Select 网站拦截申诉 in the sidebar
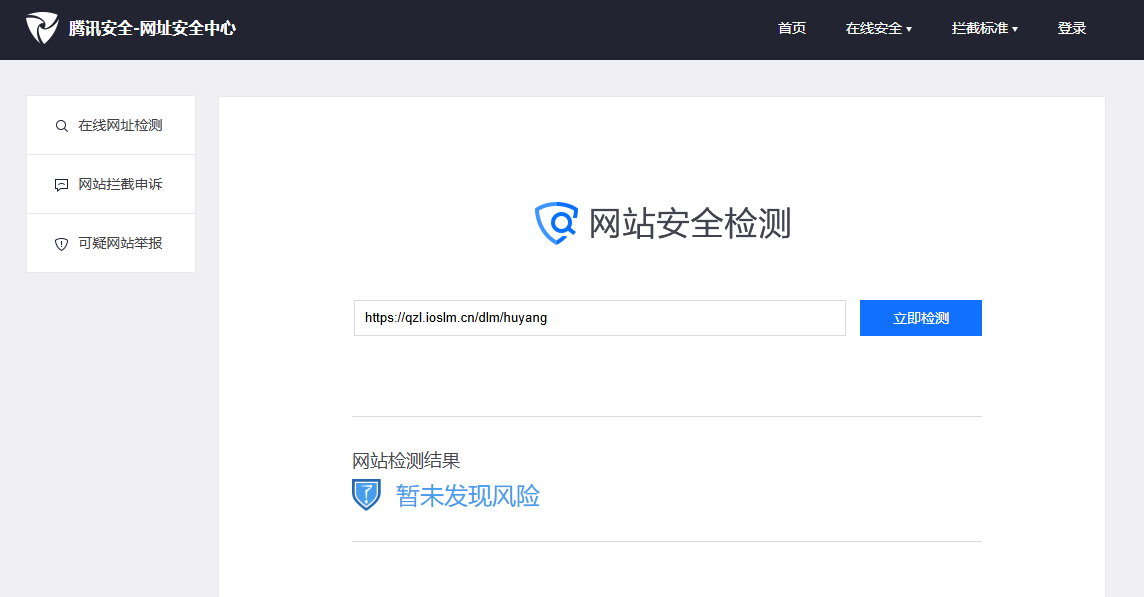This screenshot has width=1144, height=597. (x=111, y=185)
